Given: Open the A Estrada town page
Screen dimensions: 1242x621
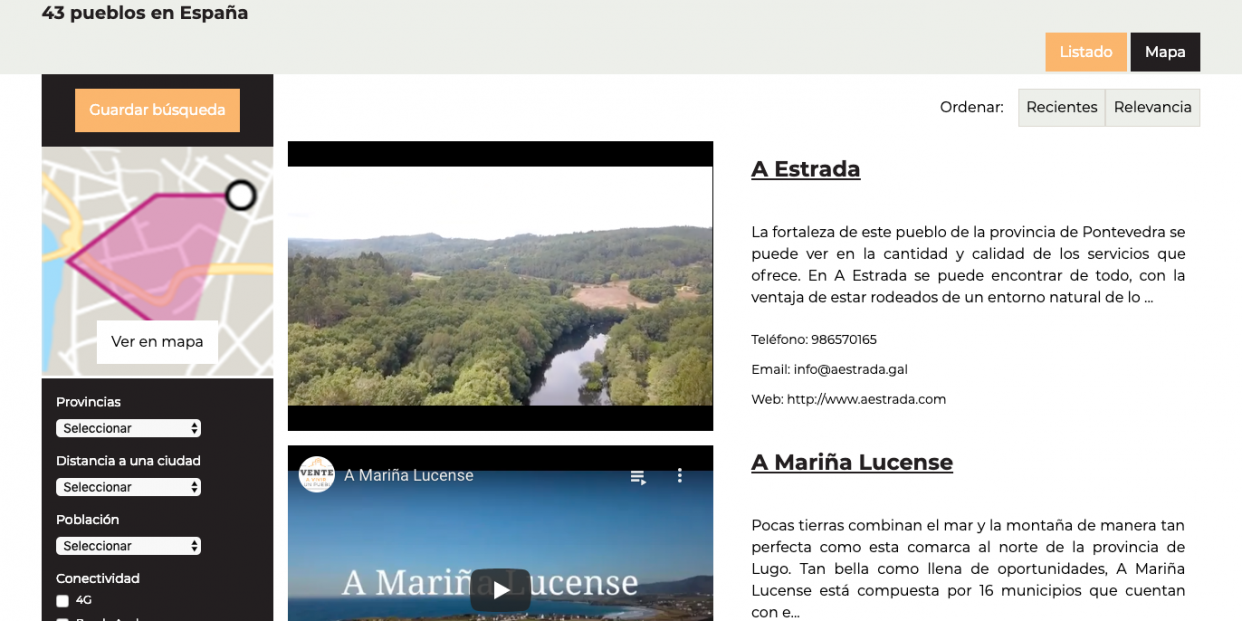Looking at the screenshot, I should (x=806, y=169).
